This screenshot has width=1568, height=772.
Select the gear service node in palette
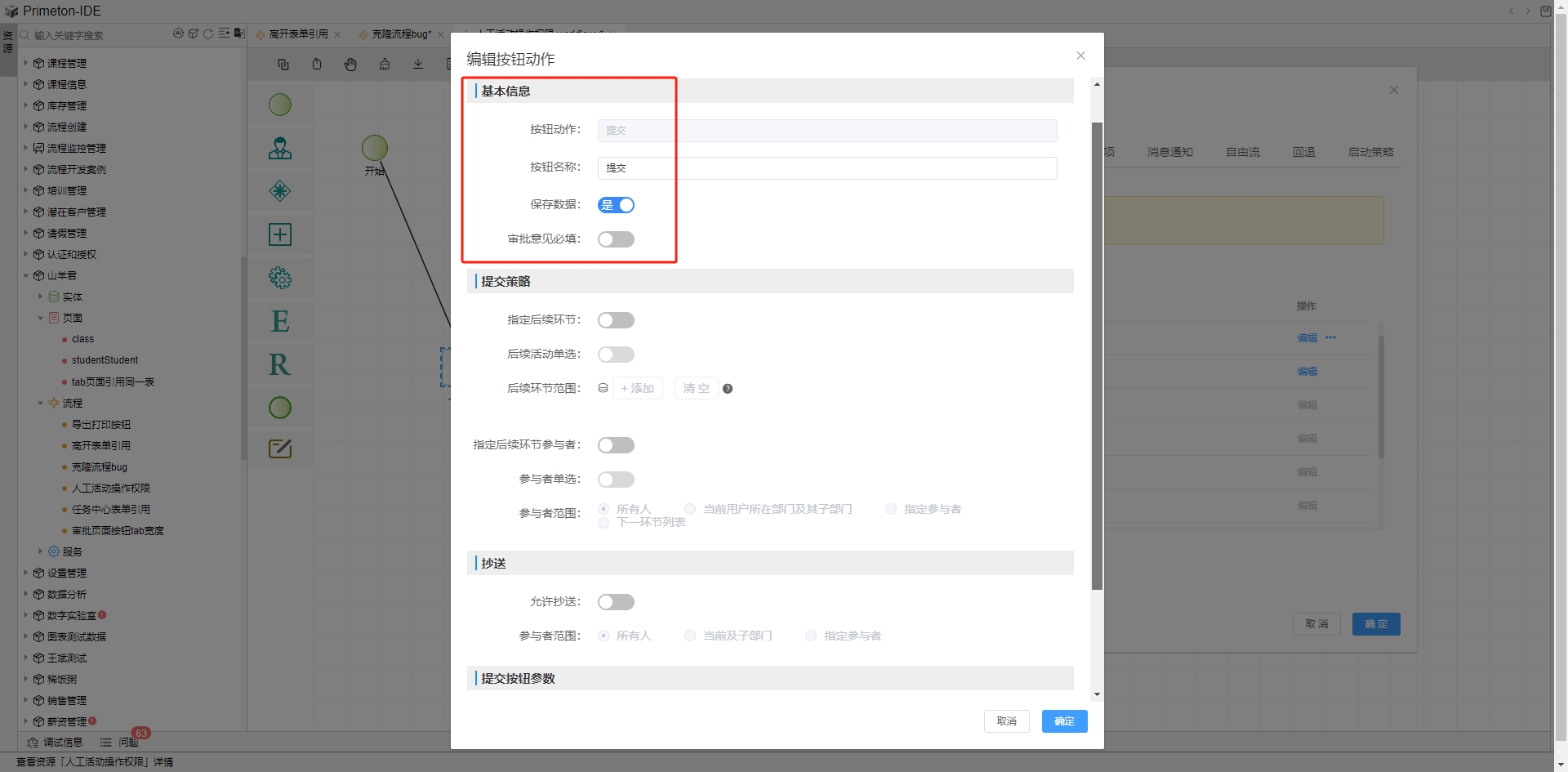280,278
